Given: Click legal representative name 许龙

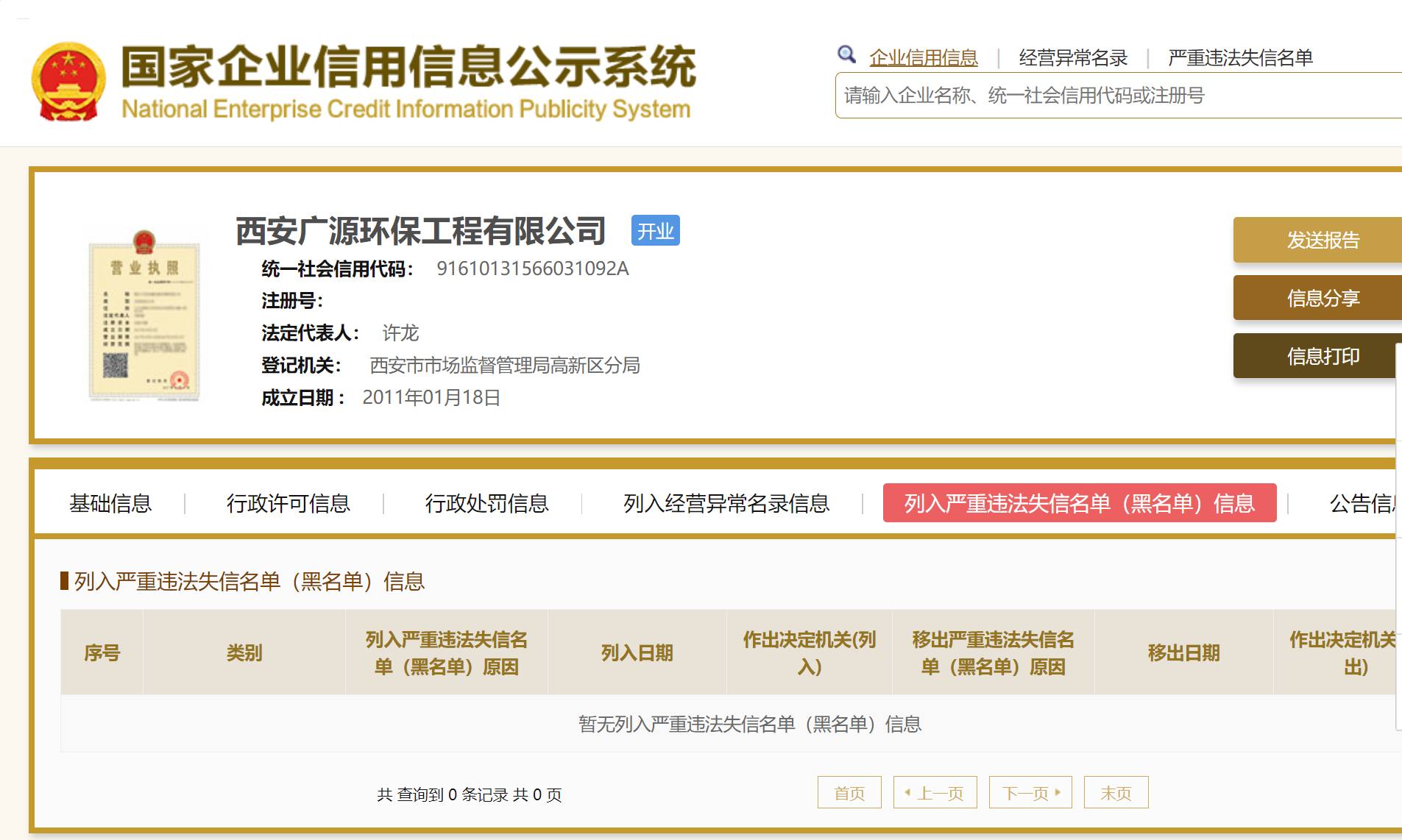Looking at the screenshot, I should click(400, 333).
